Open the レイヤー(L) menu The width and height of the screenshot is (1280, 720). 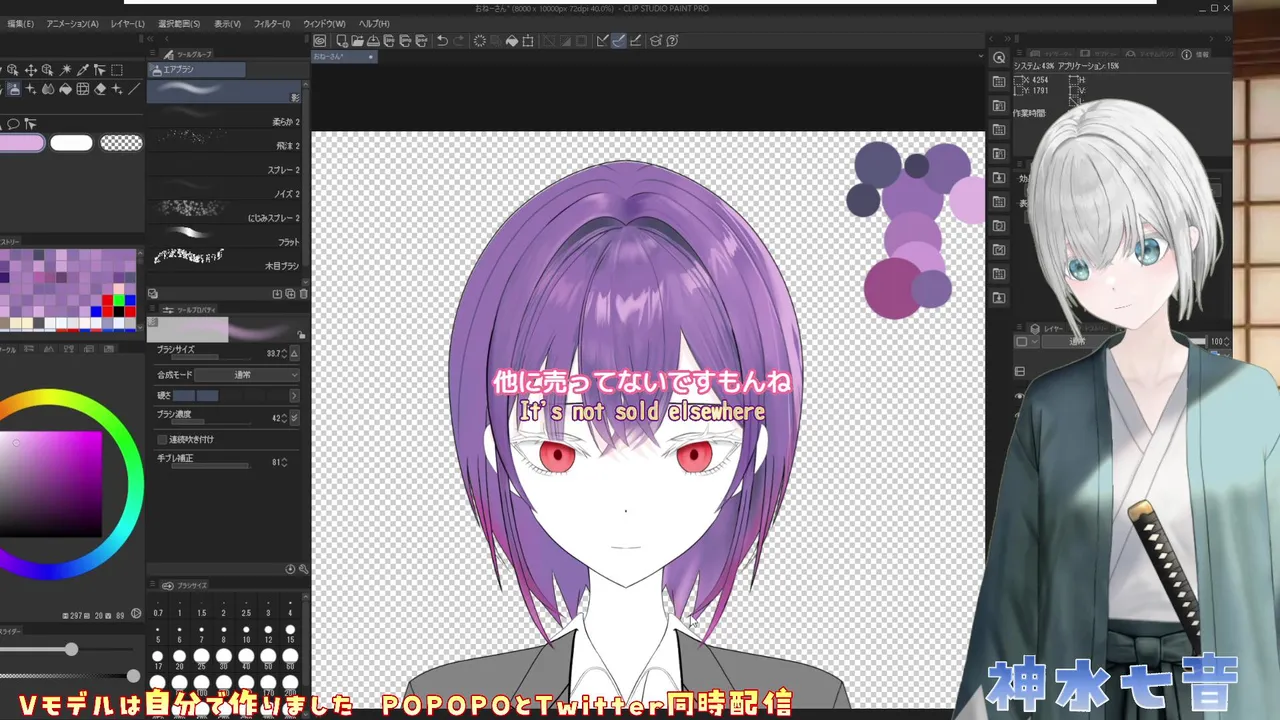point(127,24)
